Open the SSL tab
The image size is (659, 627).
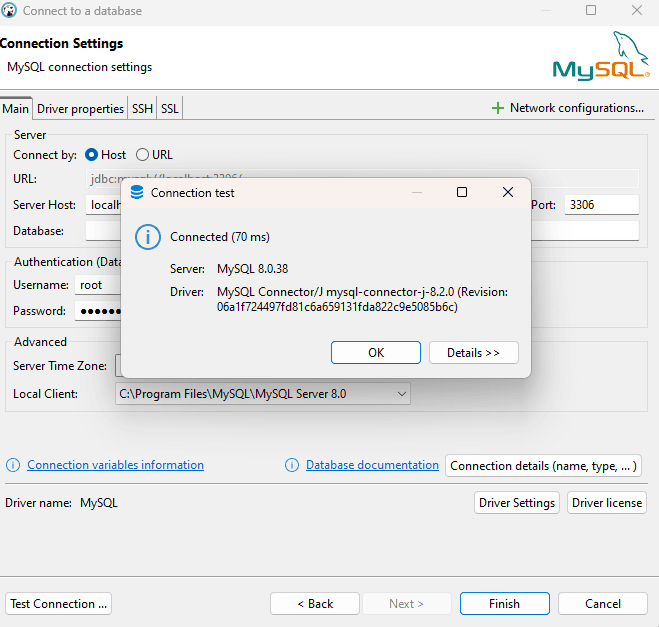coord(170,109)
